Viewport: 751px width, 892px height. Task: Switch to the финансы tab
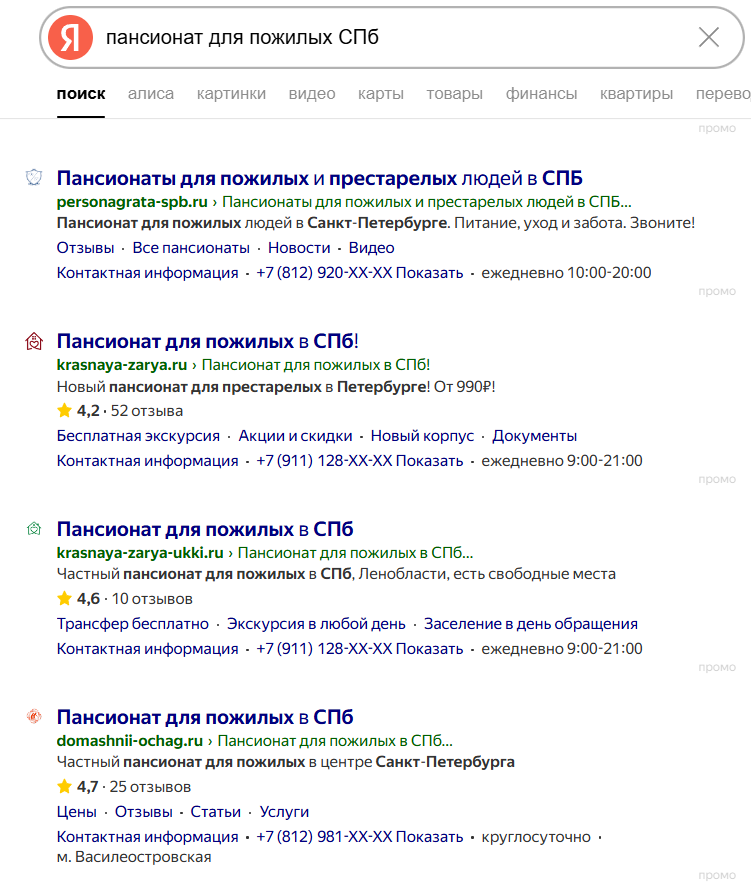(541, 94)
